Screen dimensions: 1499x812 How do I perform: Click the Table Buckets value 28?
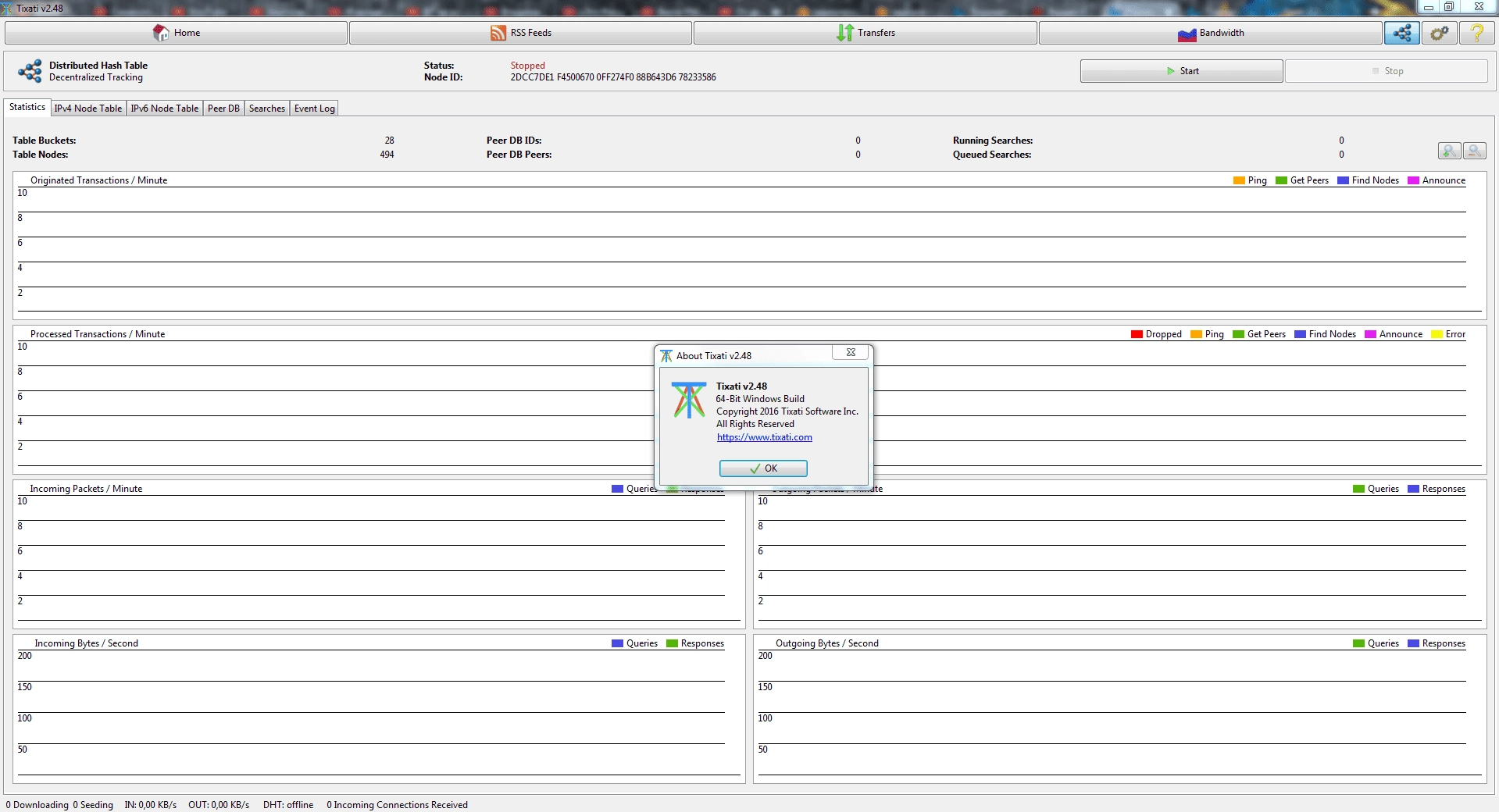(389, 141)
